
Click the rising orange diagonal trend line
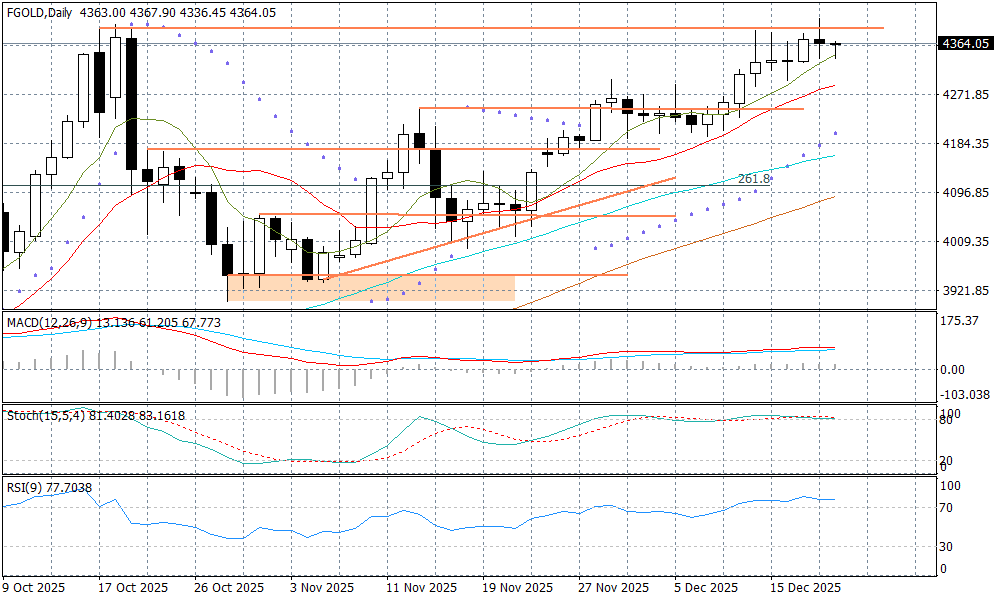[x=500, y=228]
